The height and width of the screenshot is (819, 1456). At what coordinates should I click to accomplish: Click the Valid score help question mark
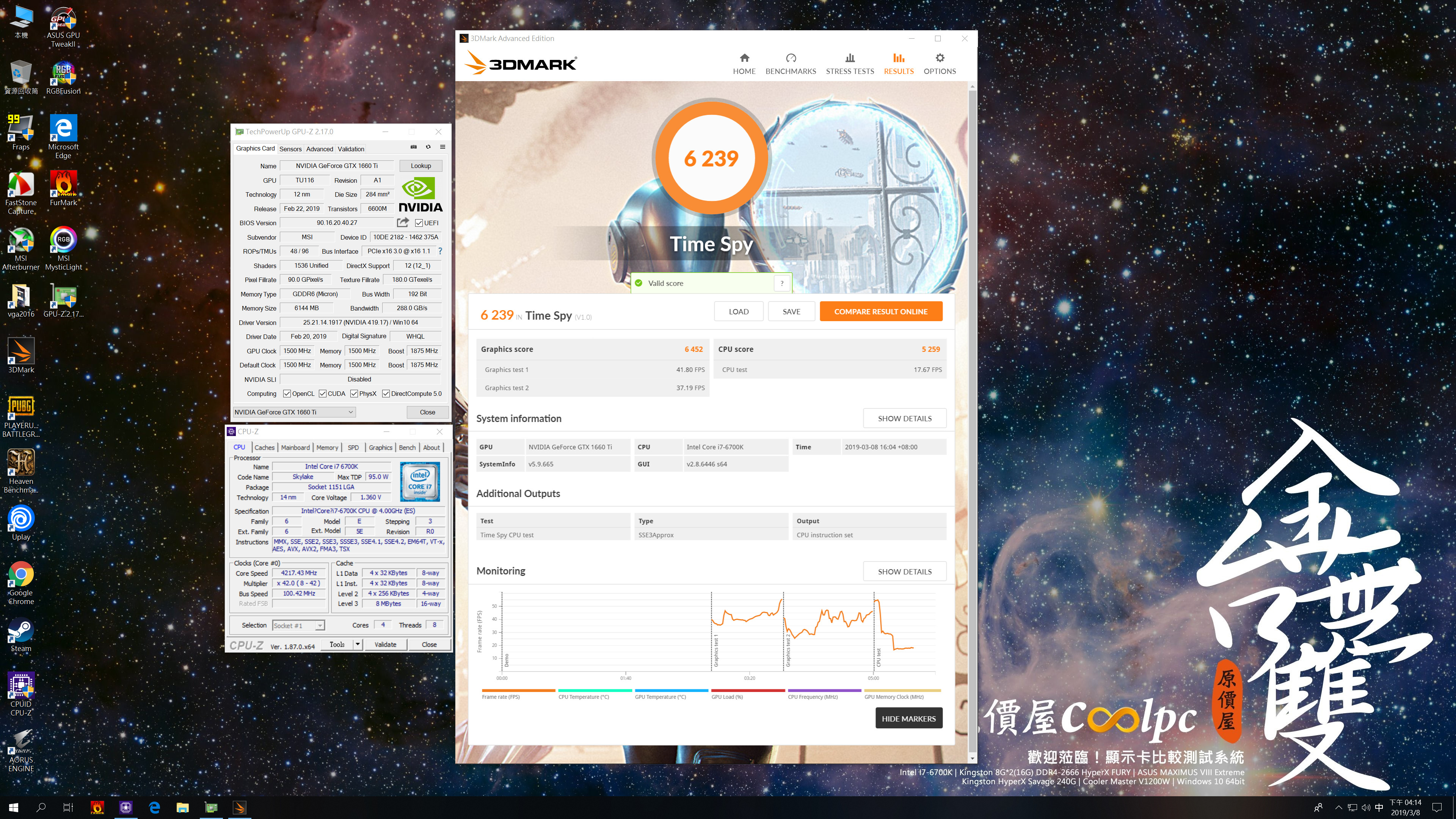(782, 283)
